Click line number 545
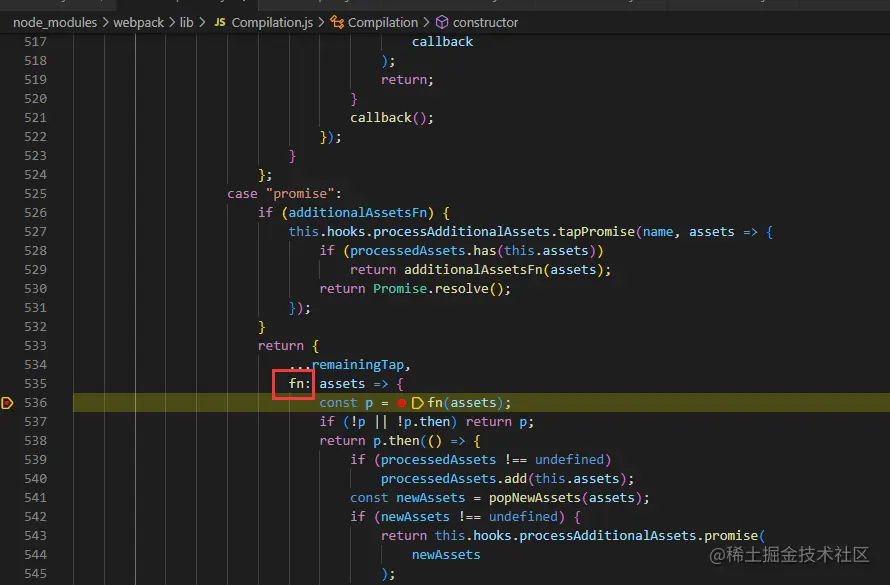Image resolution: width=890 pixels, height=585 pixels. (x=35, y=574)
